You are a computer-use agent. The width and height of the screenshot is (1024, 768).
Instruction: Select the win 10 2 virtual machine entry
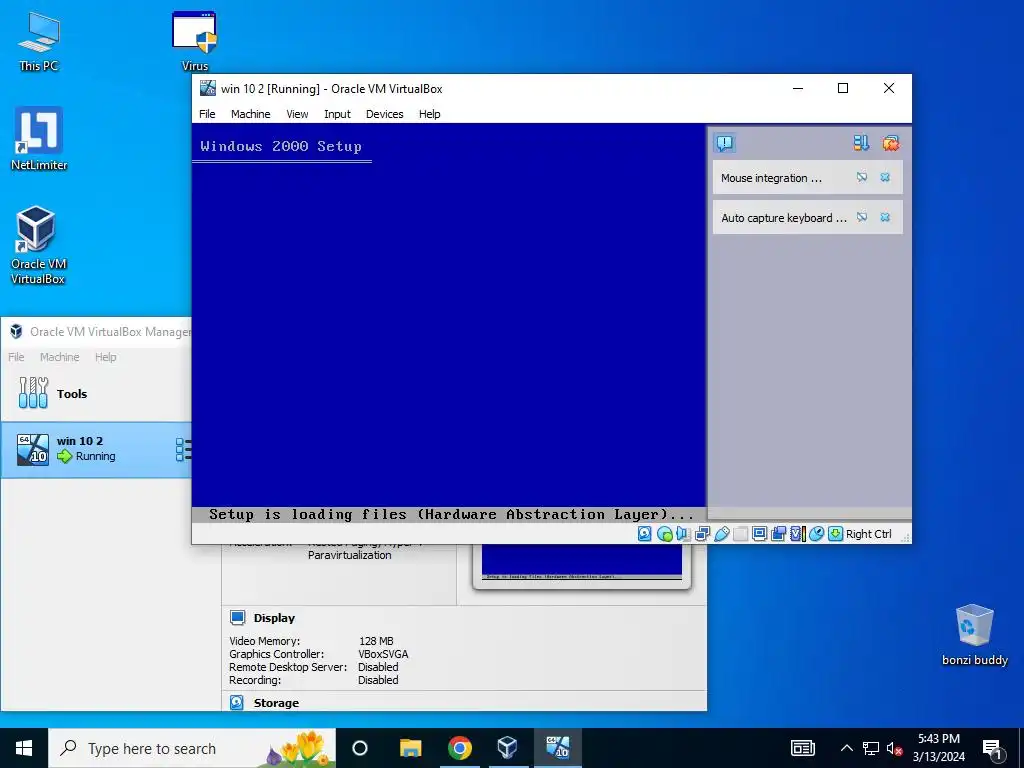coord(97,449)
